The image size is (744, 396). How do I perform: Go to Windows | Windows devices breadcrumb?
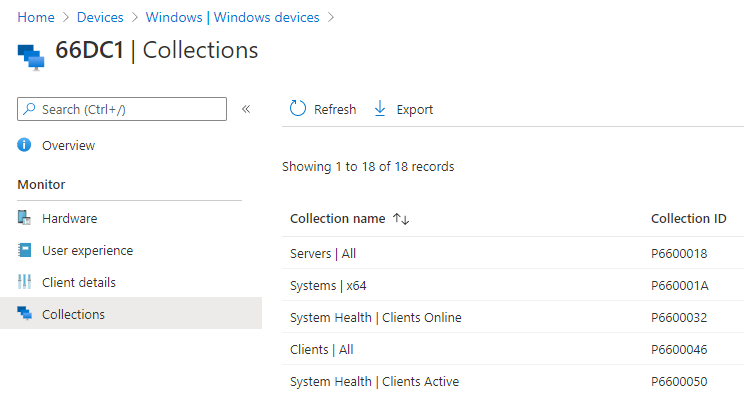(232, 18)
